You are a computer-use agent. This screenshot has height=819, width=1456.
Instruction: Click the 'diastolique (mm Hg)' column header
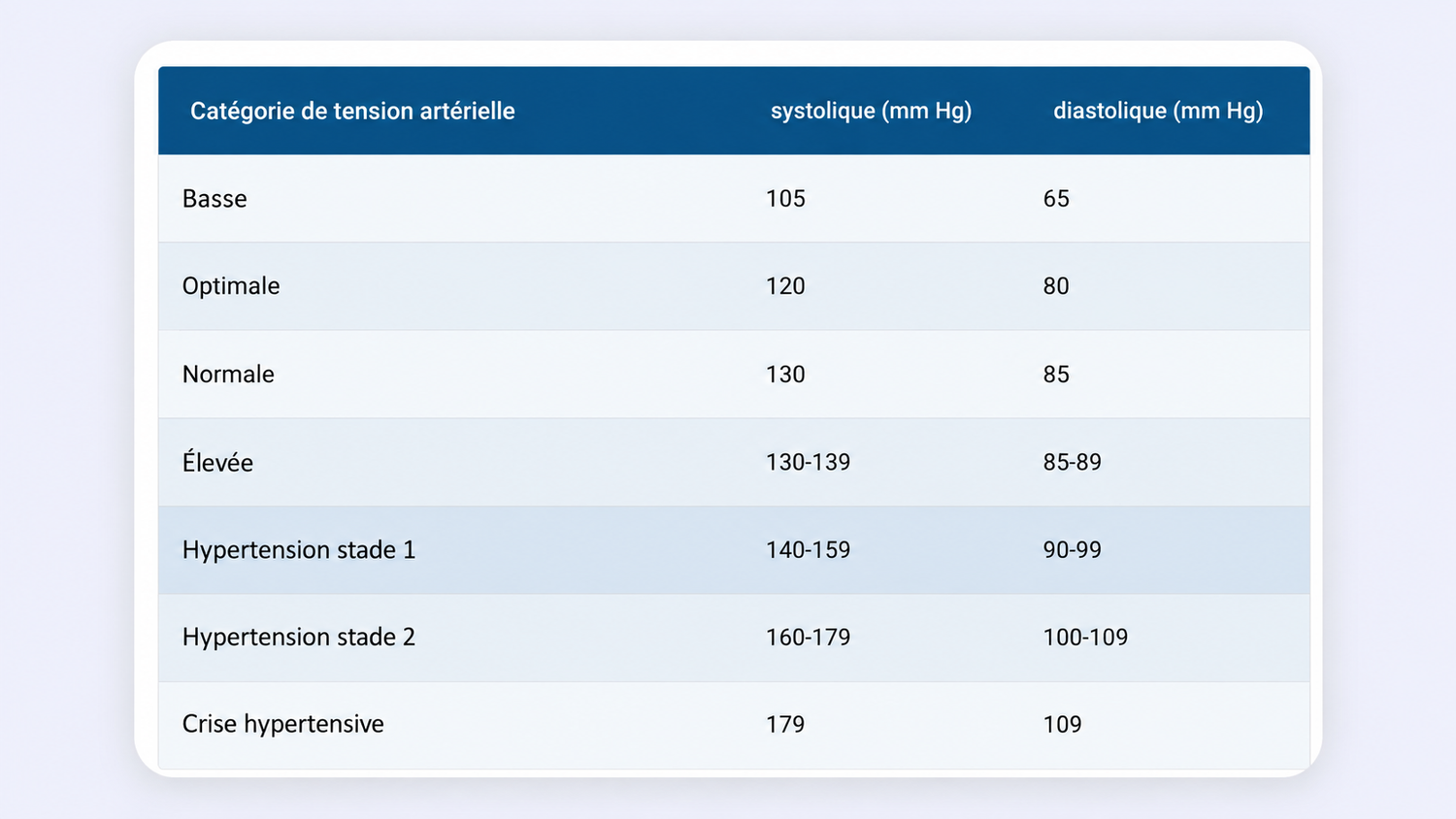coord(1158,111)
